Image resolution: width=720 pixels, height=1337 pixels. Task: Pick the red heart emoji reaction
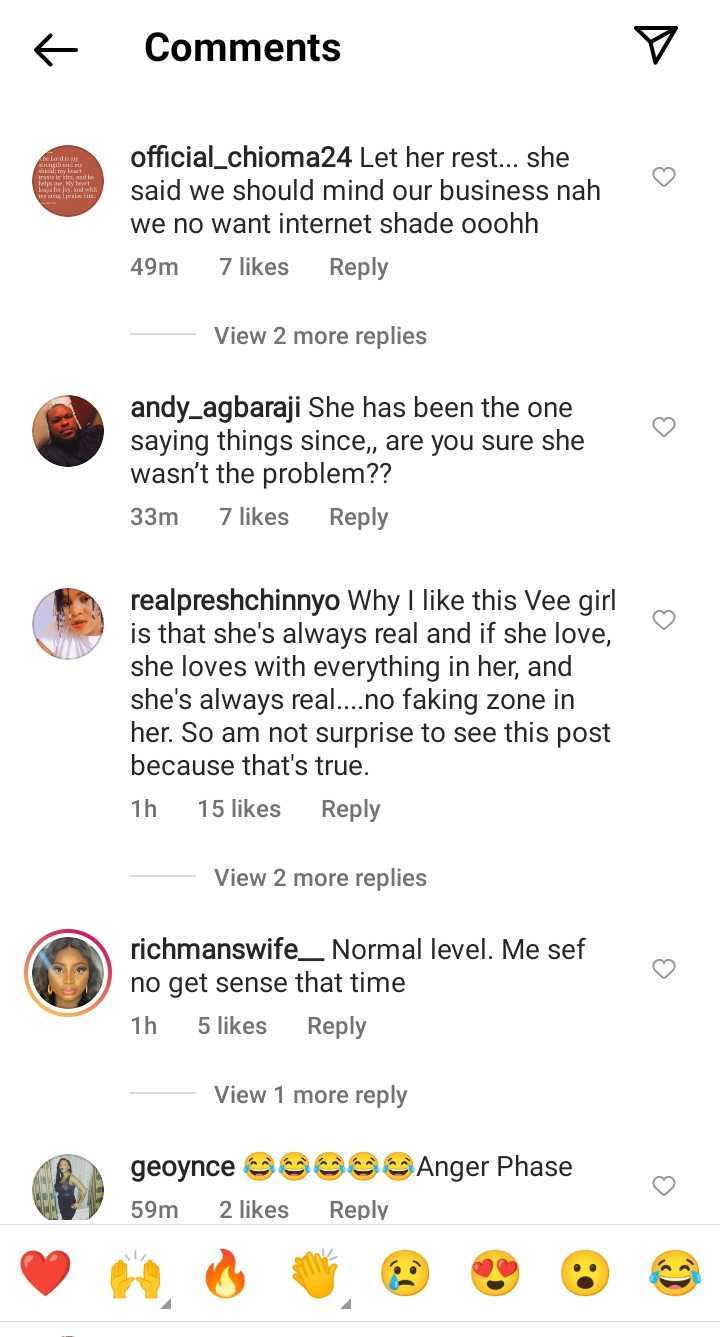click(x=46, y=1274)
